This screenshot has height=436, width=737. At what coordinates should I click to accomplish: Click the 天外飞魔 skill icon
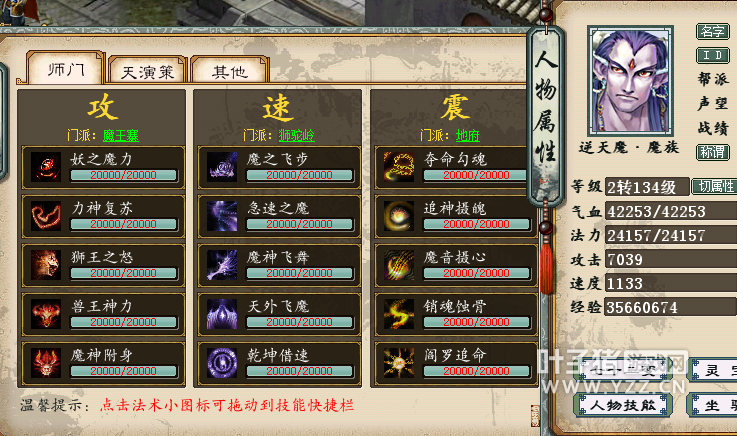[222, 314]
